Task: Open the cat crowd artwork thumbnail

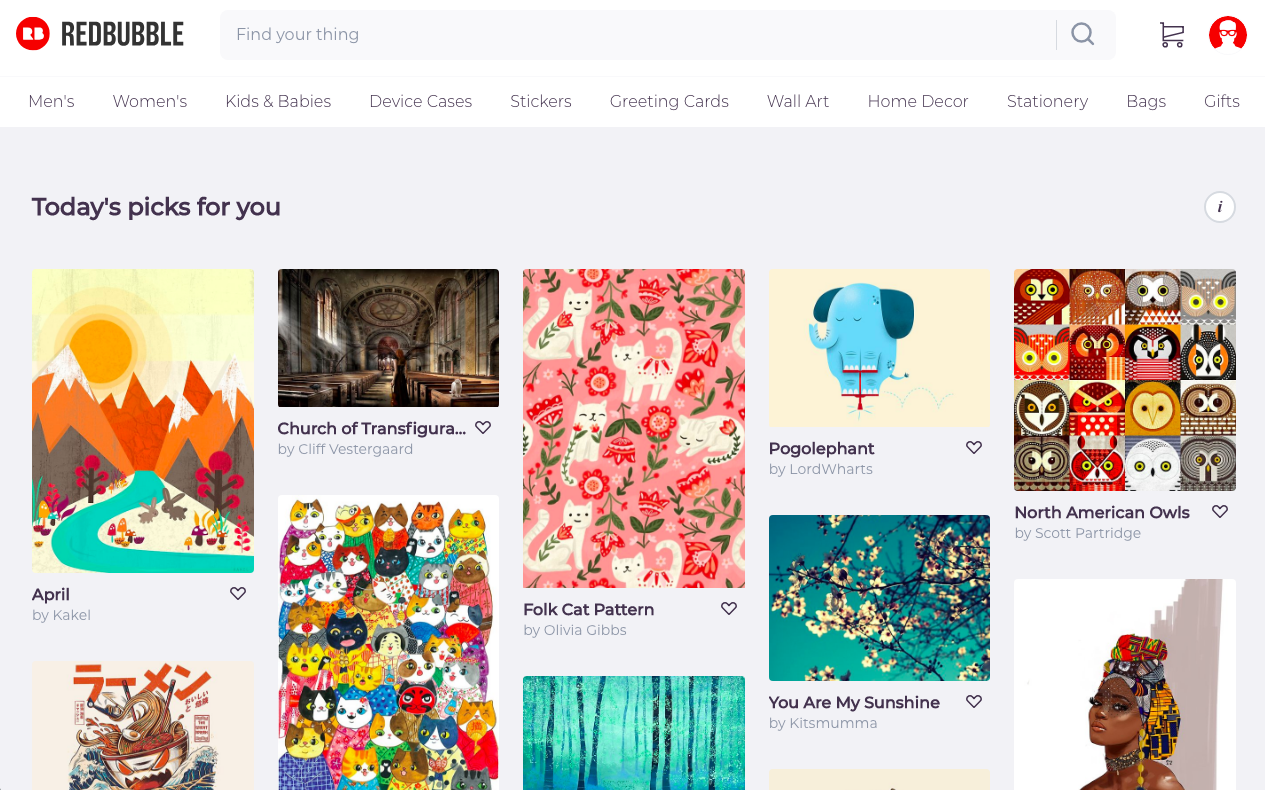Action: point(388,640)
